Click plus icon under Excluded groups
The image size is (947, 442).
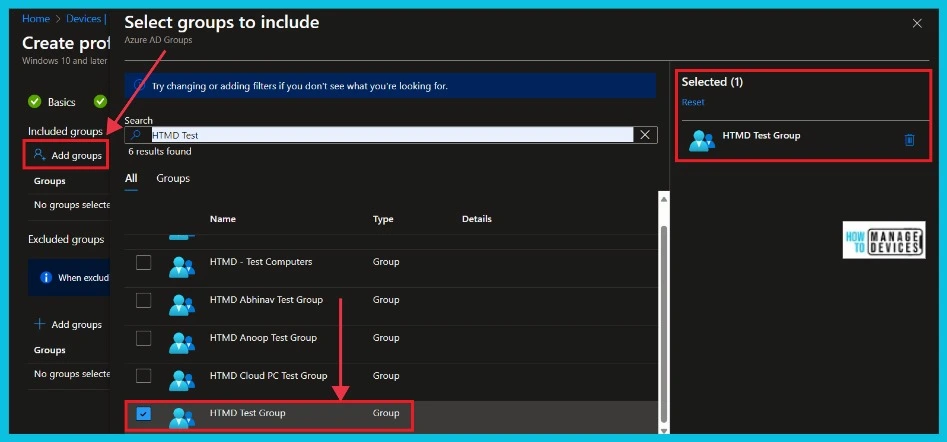[x=40, y=324]
